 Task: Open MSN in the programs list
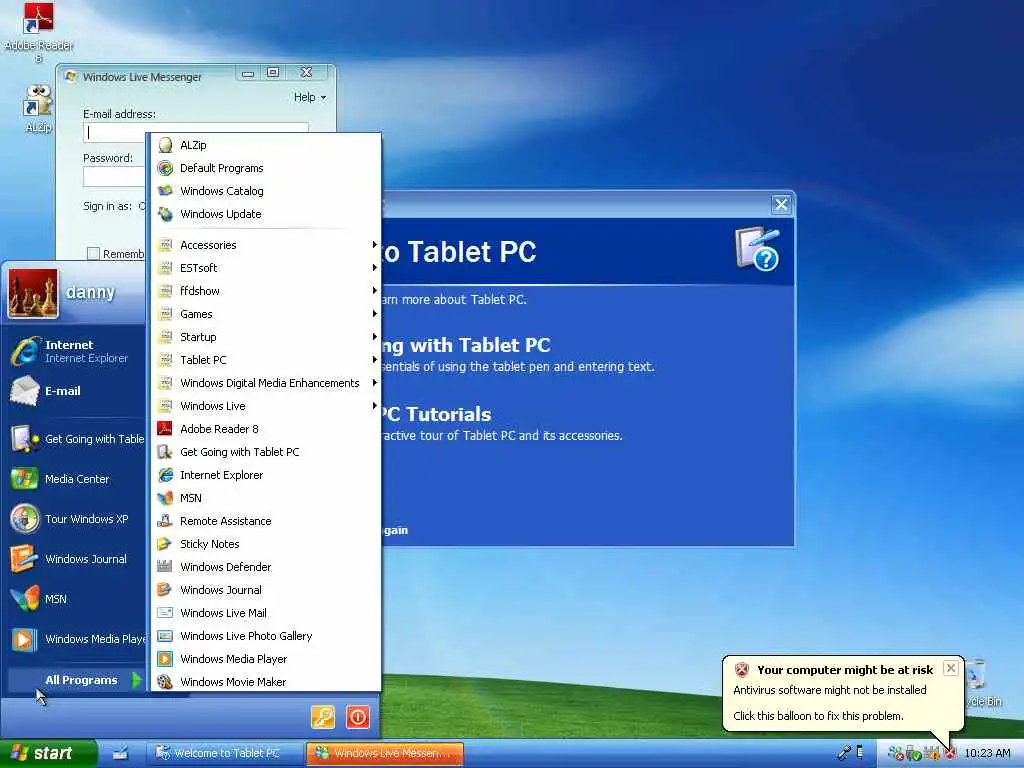266,498
